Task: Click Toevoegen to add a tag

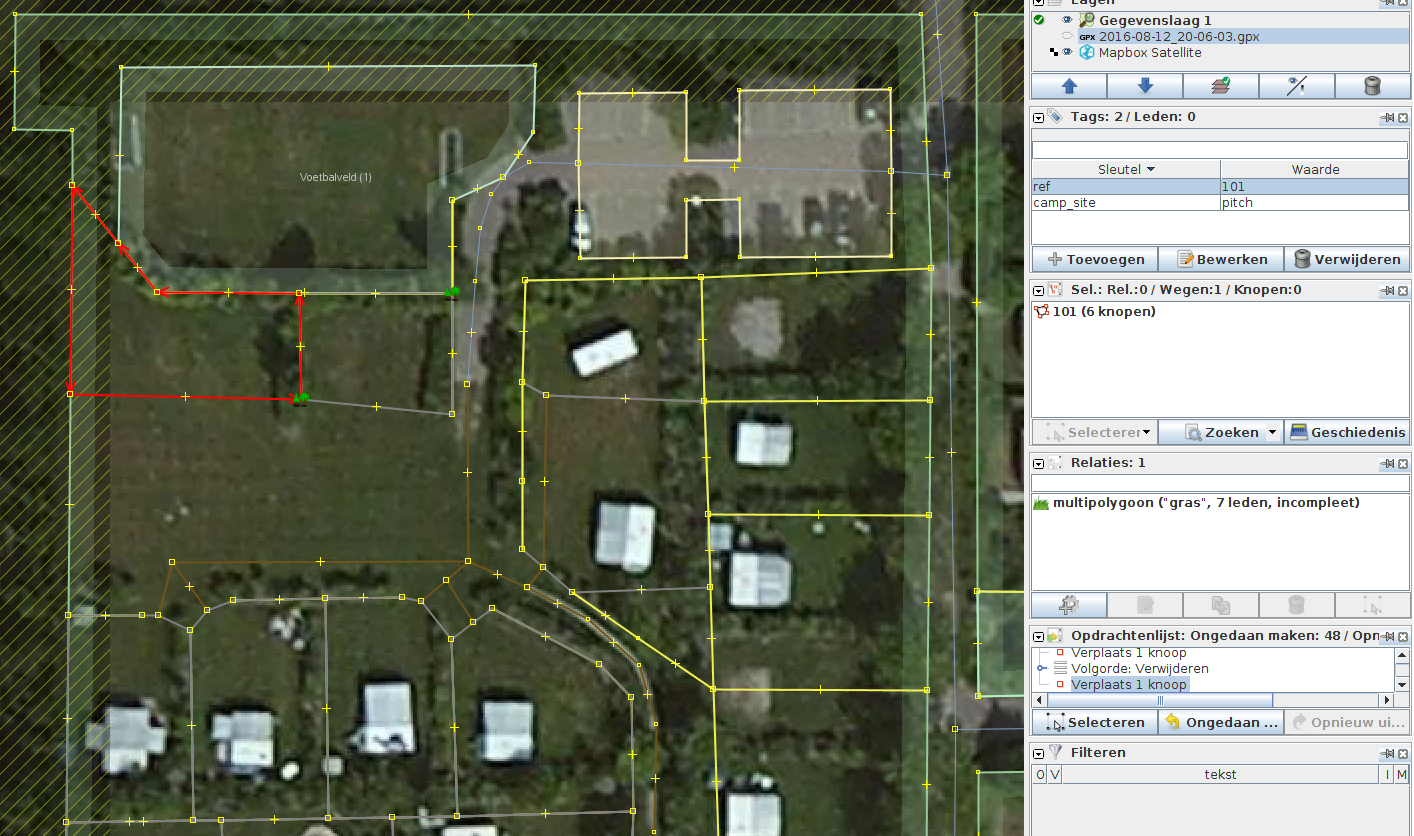Action: 1094,259
